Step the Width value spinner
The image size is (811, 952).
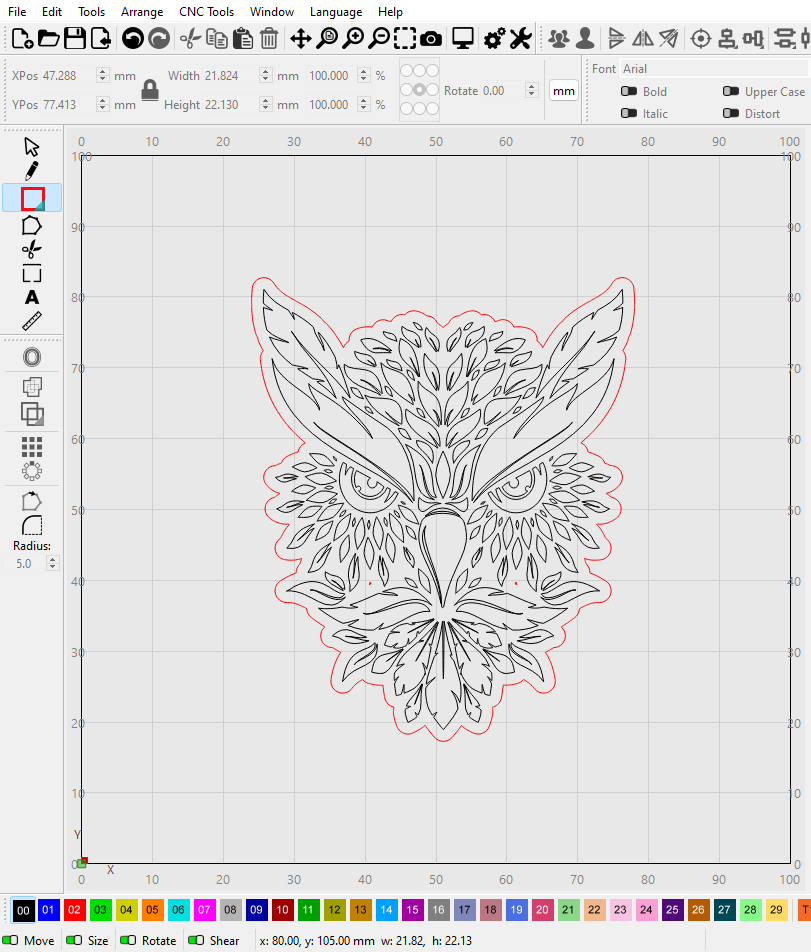265,76
